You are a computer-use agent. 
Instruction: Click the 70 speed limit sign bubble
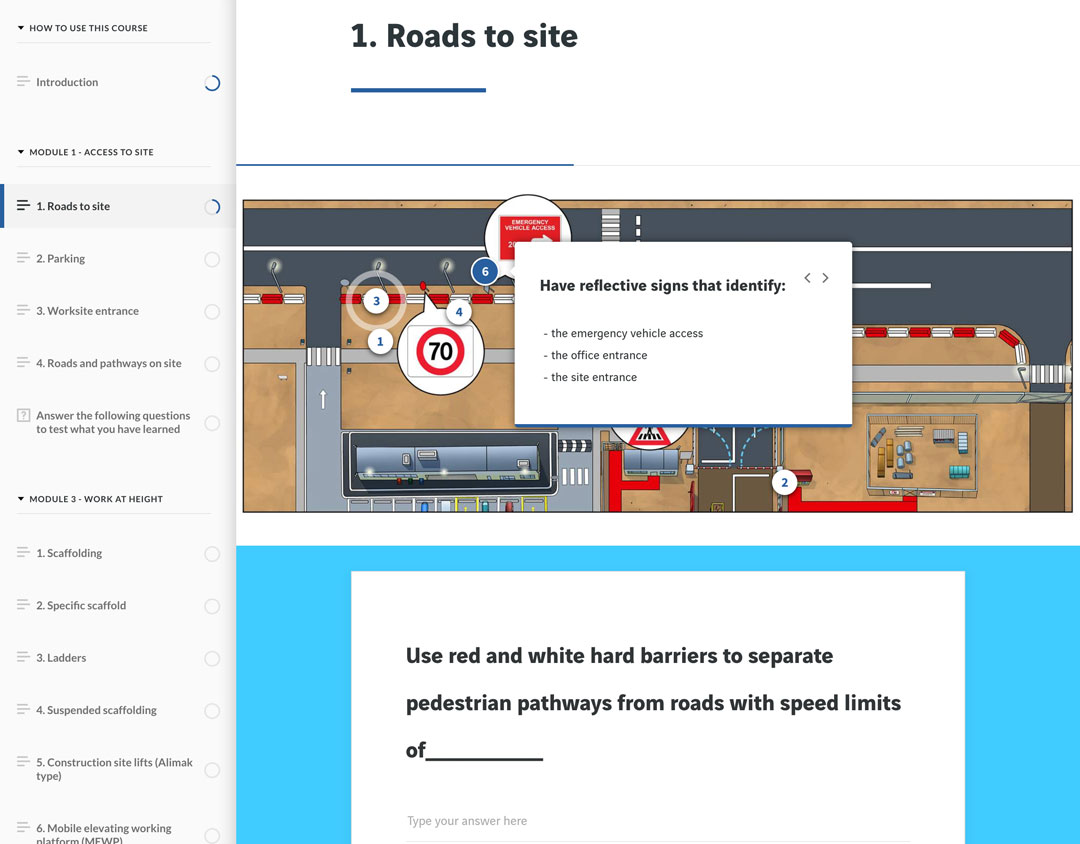441,351
